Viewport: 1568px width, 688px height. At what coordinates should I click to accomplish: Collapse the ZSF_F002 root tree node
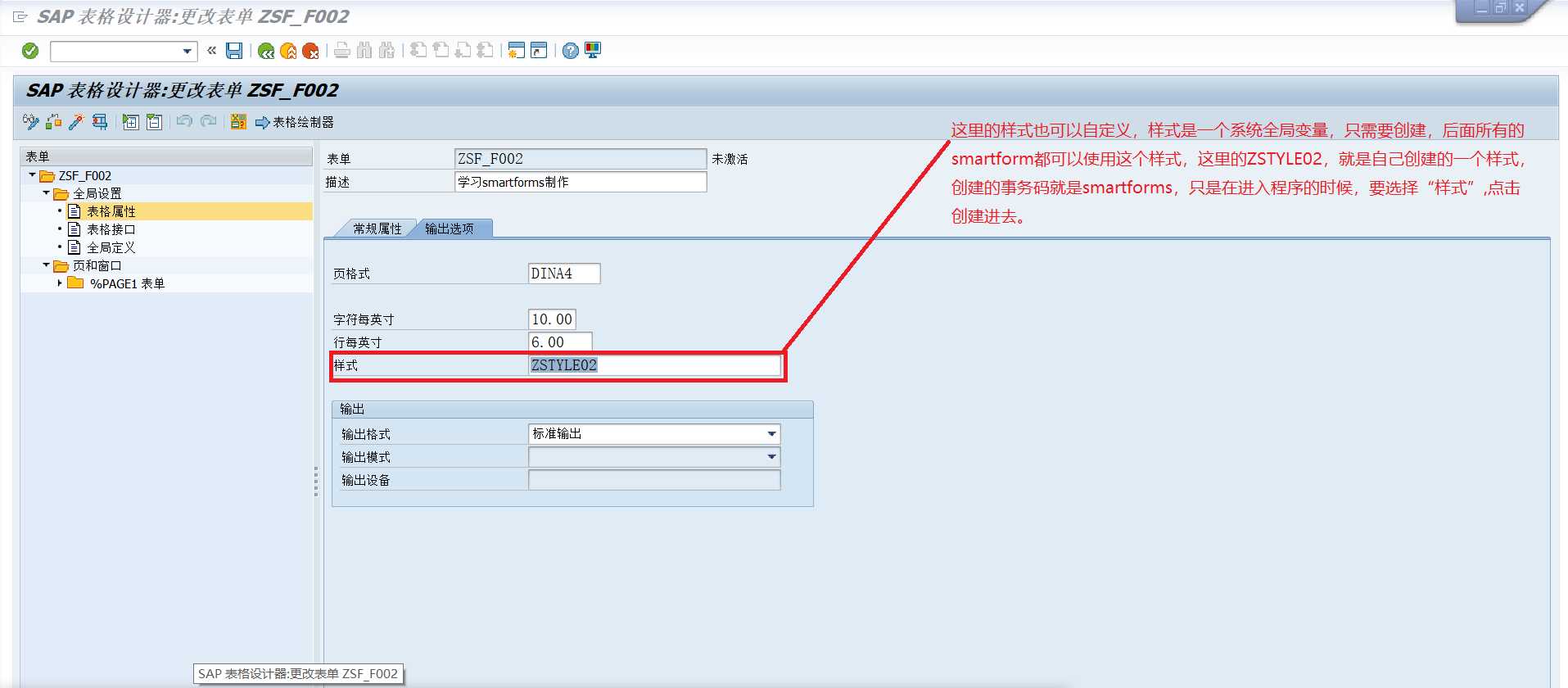pos(32,175)
